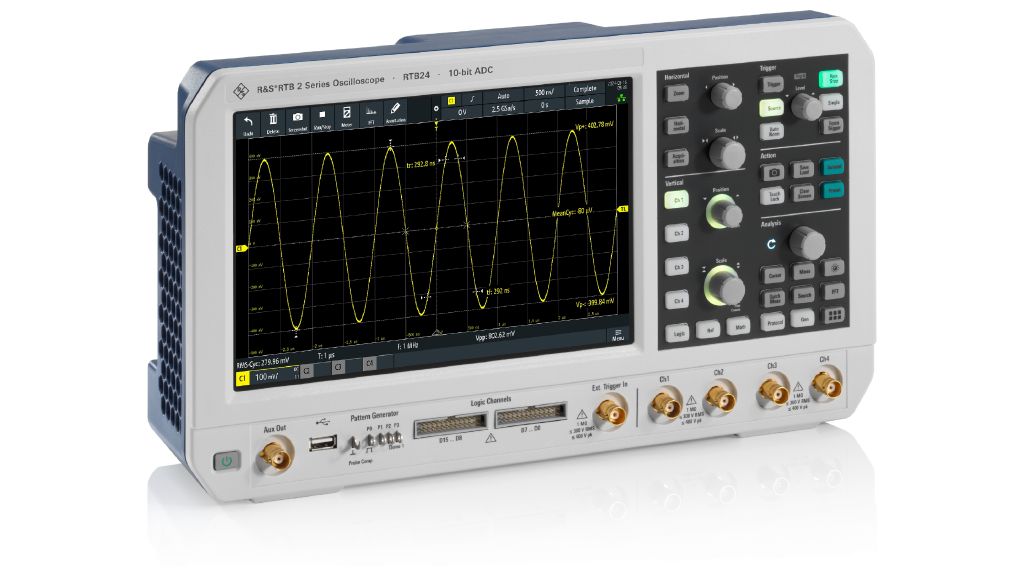This screenshot has width=1024, height=576.
Task: Select the C4 channel tab
Action: coord(369,363)
